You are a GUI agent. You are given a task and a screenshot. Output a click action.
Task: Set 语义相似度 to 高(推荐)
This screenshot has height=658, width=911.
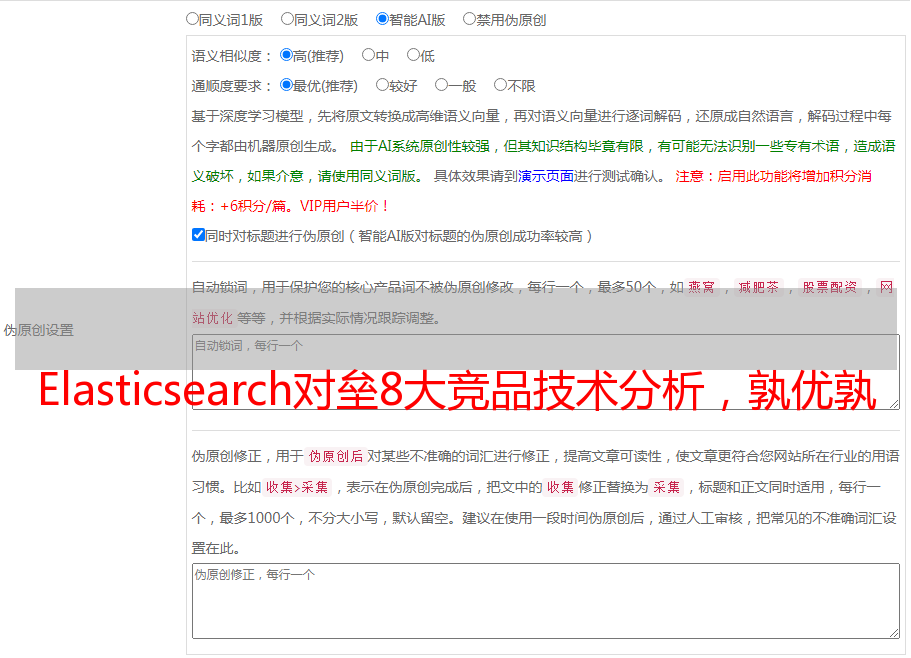tap(286, 55)
